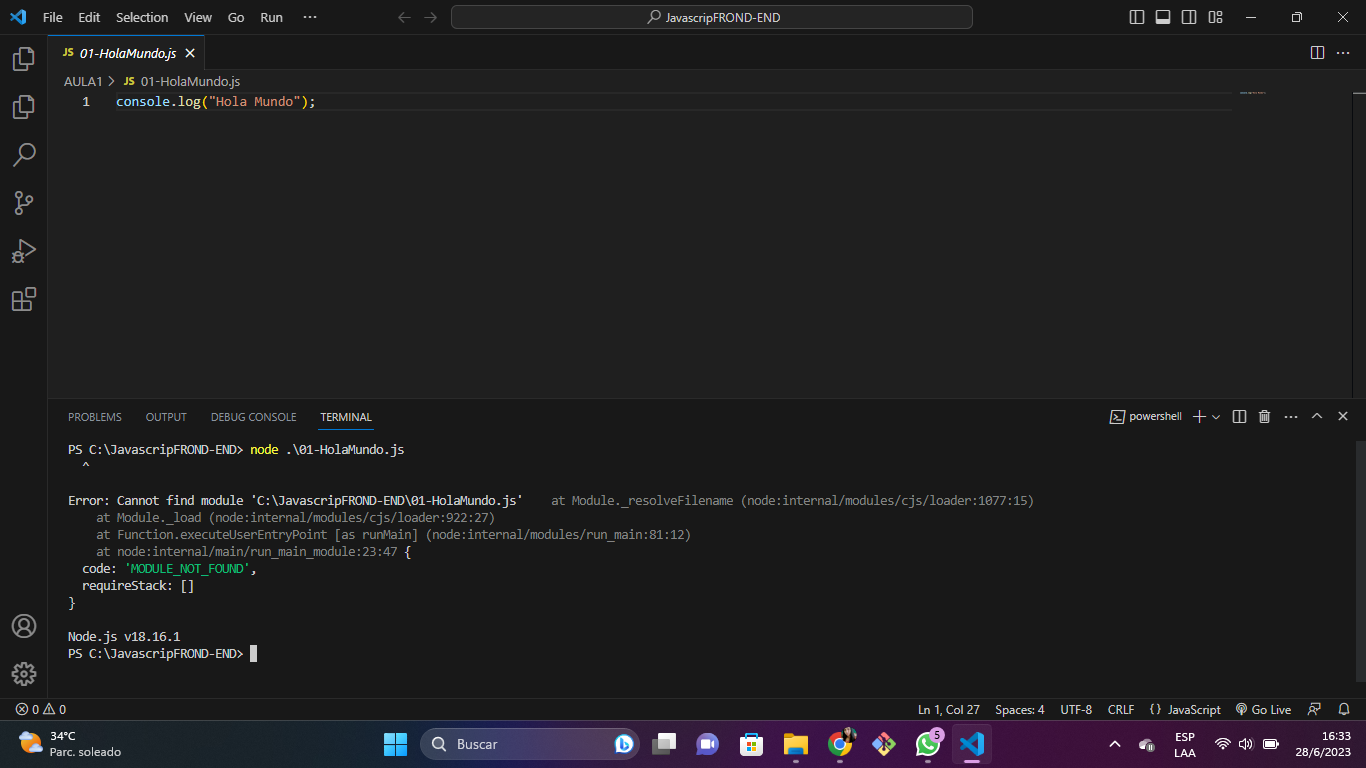1366x768 pixels.
Task: Open the weather widget showing 34°C
Action: click(70, 744)
